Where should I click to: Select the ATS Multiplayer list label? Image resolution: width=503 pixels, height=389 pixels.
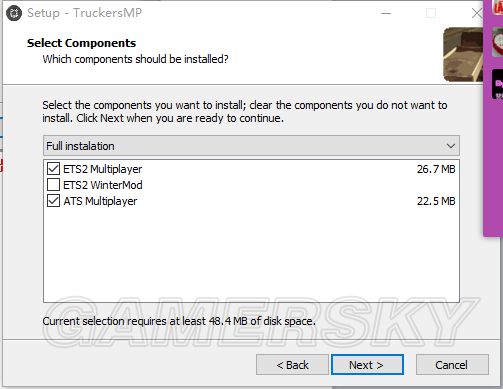click(x=100, y=201)
